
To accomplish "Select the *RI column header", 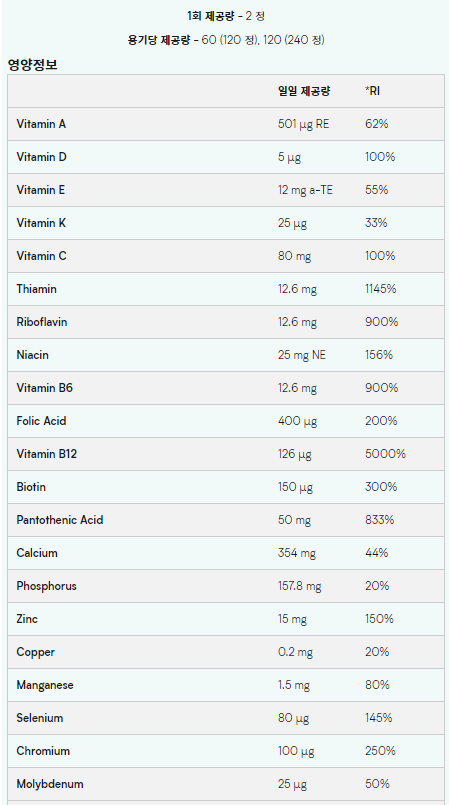I will pos(372,91).
